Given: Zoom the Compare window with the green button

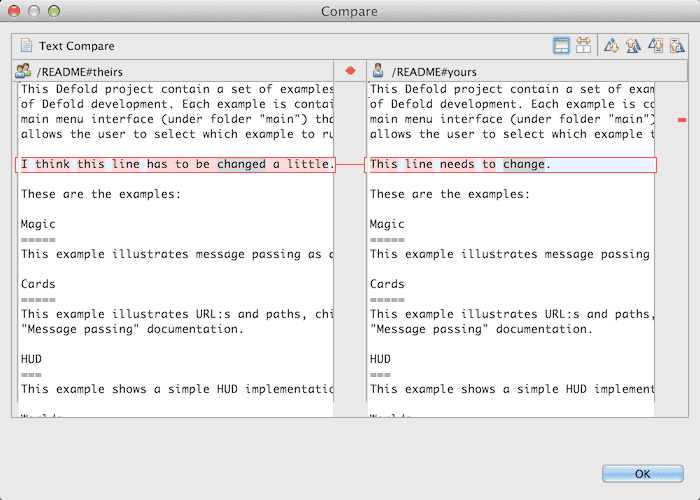Looking at the screenshot, I should tap(54, 11).
